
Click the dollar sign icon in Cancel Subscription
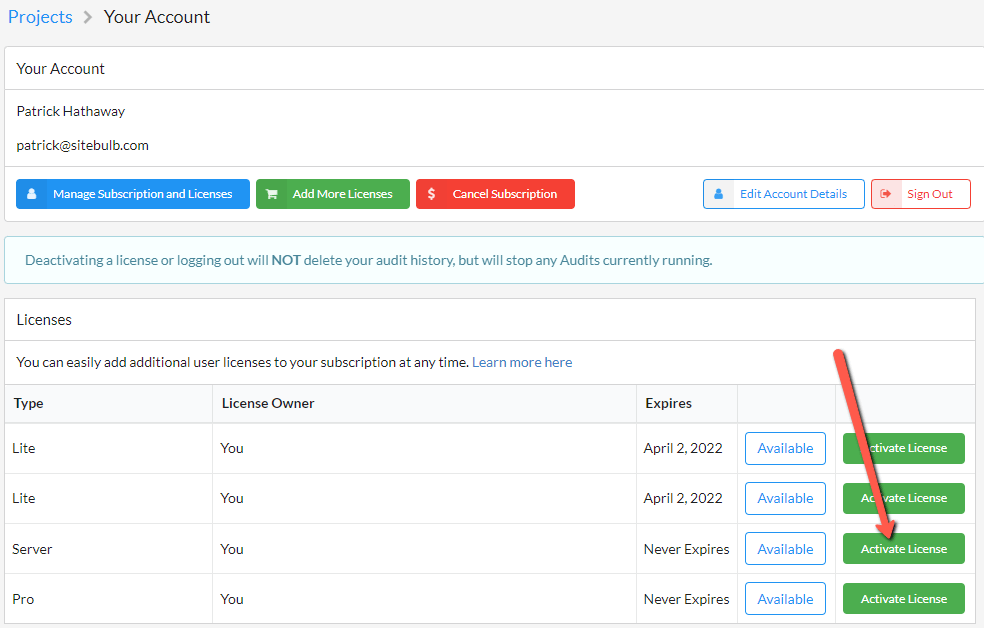pyautogui.click(x=431, y=194)
